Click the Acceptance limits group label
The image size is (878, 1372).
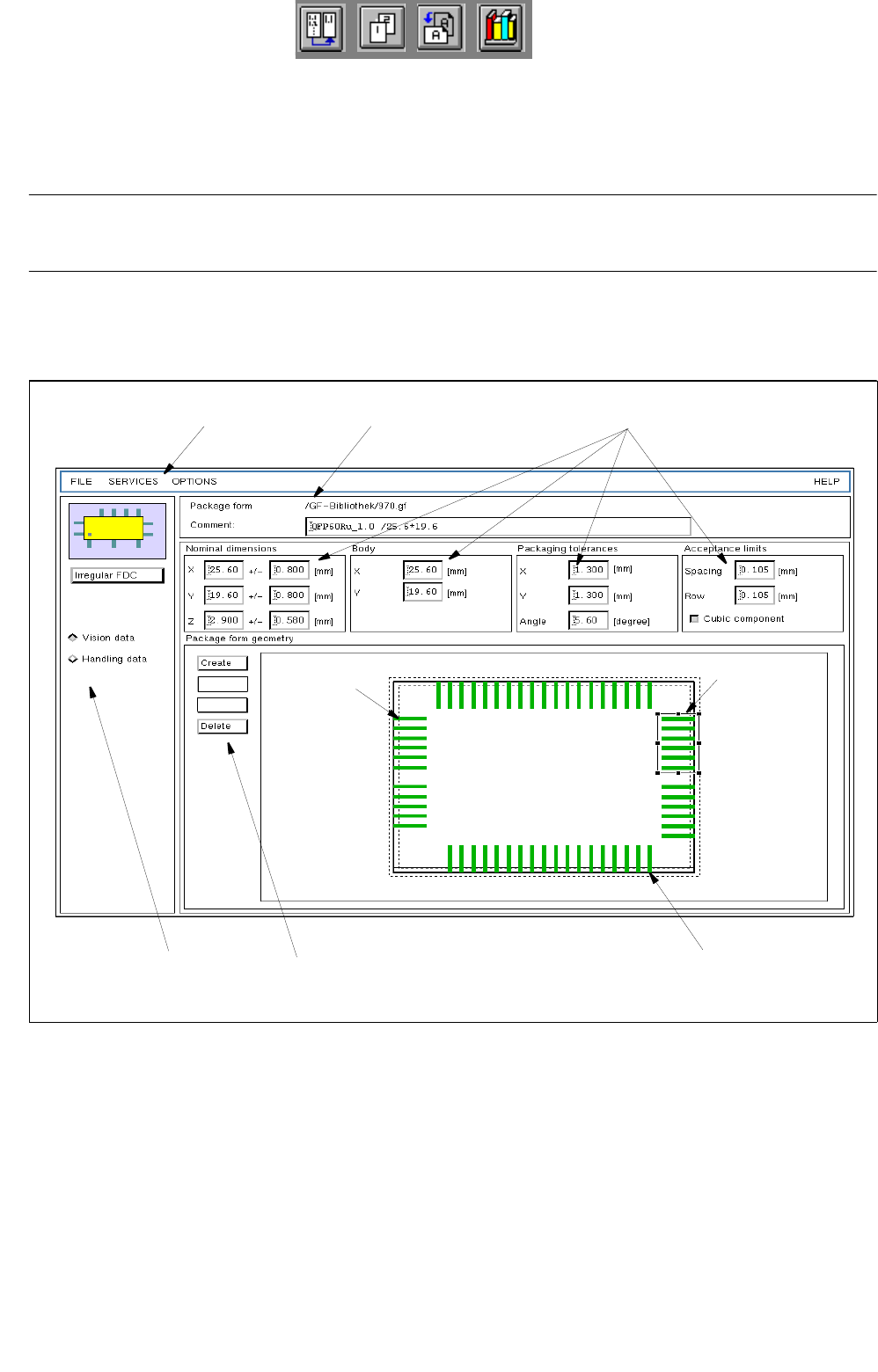tap(725, 549)
